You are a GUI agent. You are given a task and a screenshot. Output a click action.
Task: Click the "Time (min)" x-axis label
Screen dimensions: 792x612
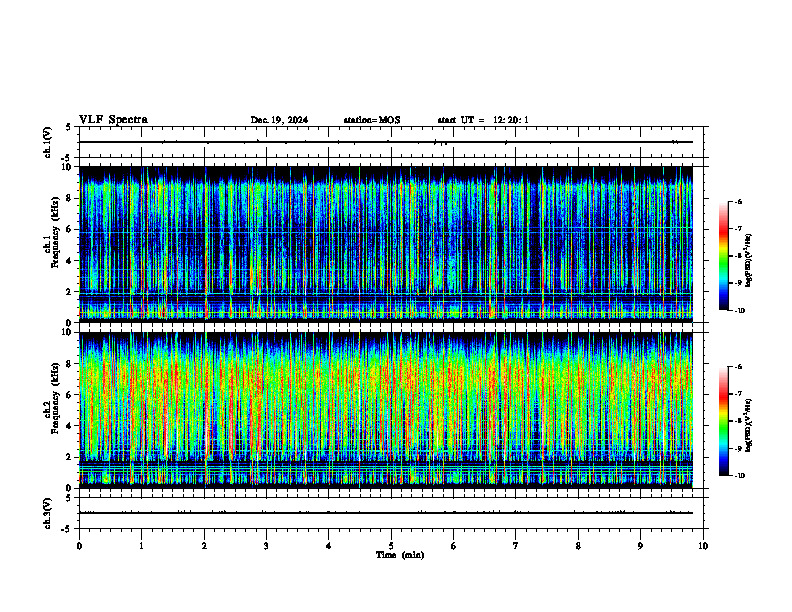[x=400, y=555]
